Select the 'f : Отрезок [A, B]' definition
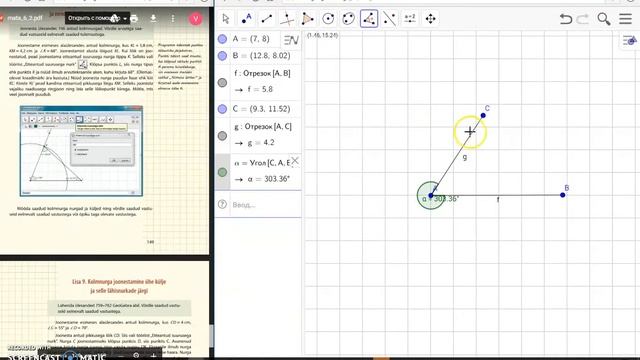The height and width of the screenshot is (360, 640). coord(262,73)
